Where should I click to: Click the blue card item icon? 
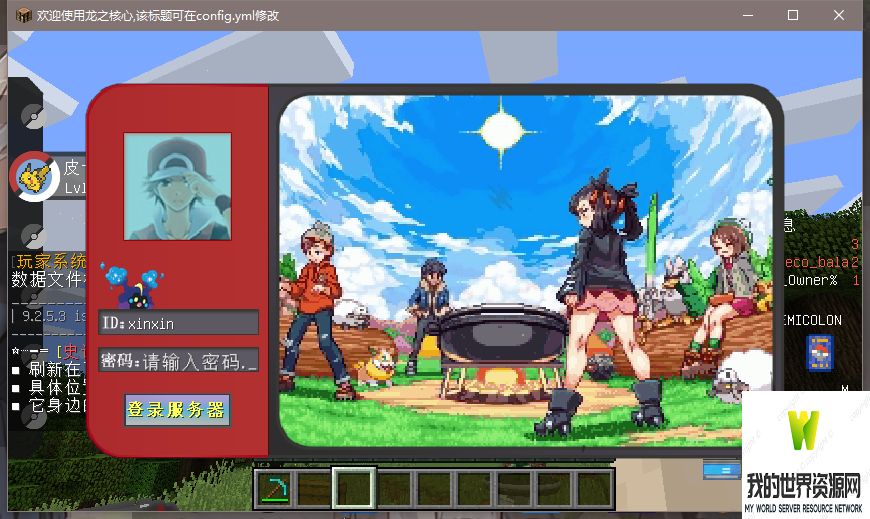click(x=820, y=352)
